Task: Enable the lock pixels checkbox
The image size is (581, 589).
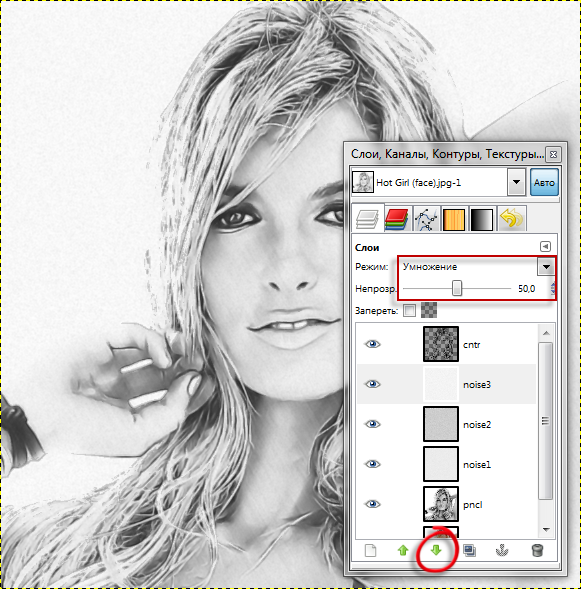Action: click(x=409, y=311)
